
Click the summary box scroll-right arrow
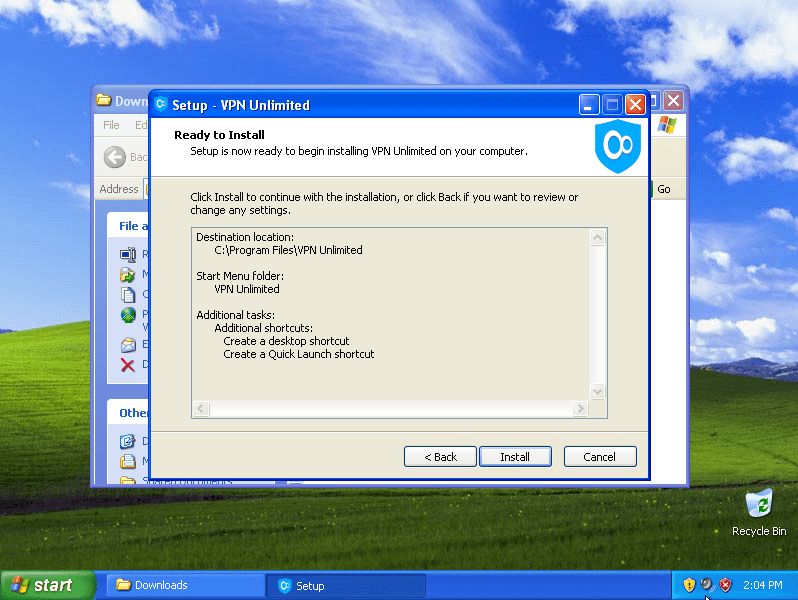tap(580, 409)
